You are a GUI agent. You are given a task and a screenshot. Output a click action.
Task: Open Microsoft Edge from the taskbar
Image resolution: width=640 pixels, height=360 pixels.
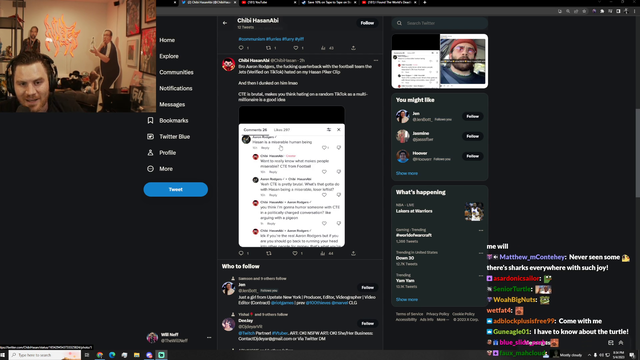click(x=112, y=355)
